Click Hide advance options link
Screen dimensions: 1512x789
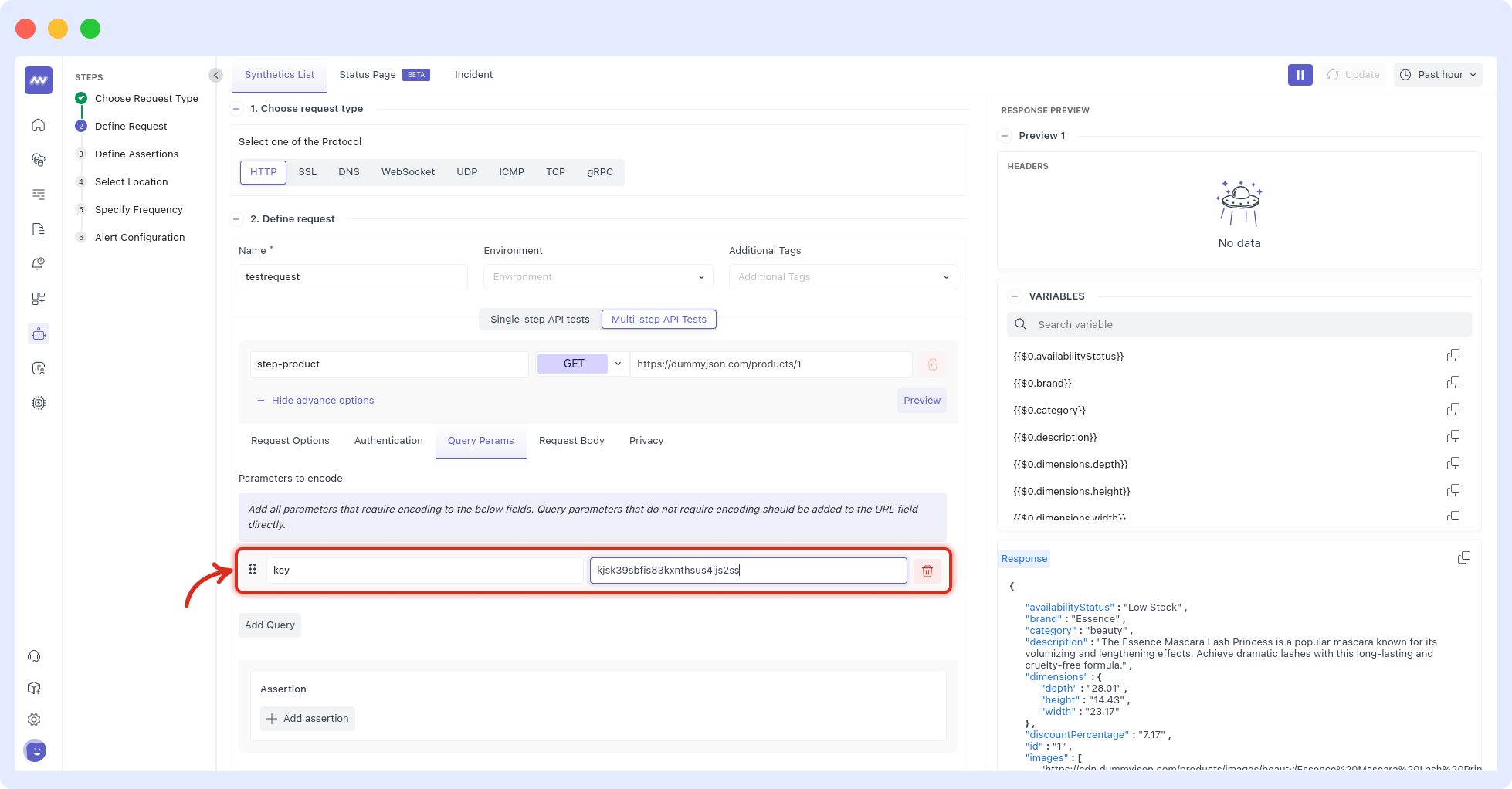[322, 401]
